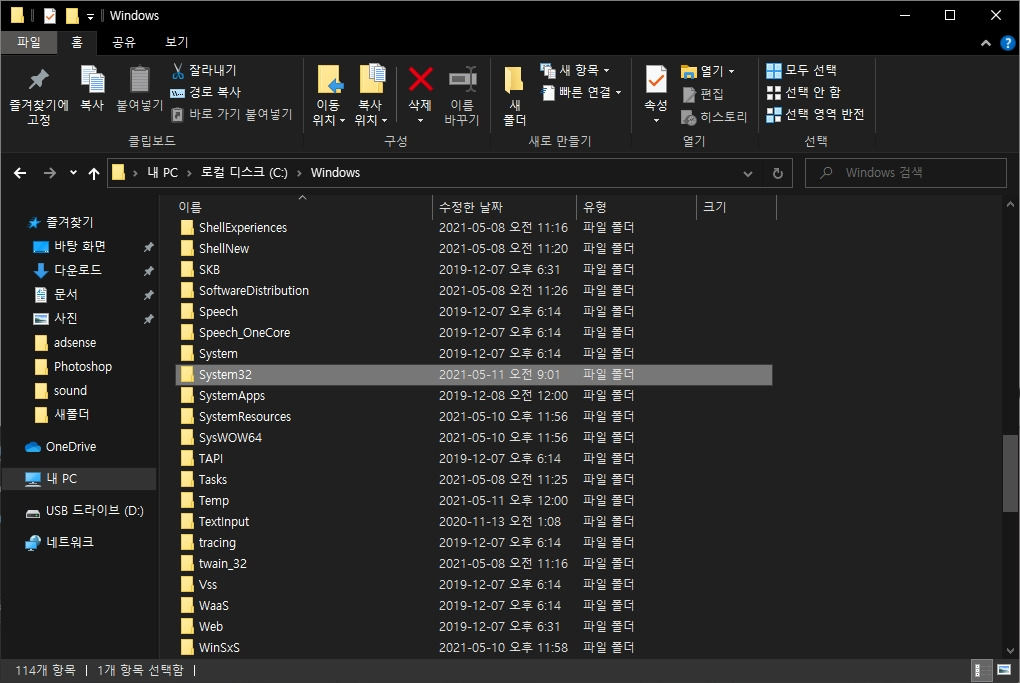The height and width of the screenshot is (683, 1020).
Task: Click the red 삭제 (Delete) icon
Action: tap(420, 81)
